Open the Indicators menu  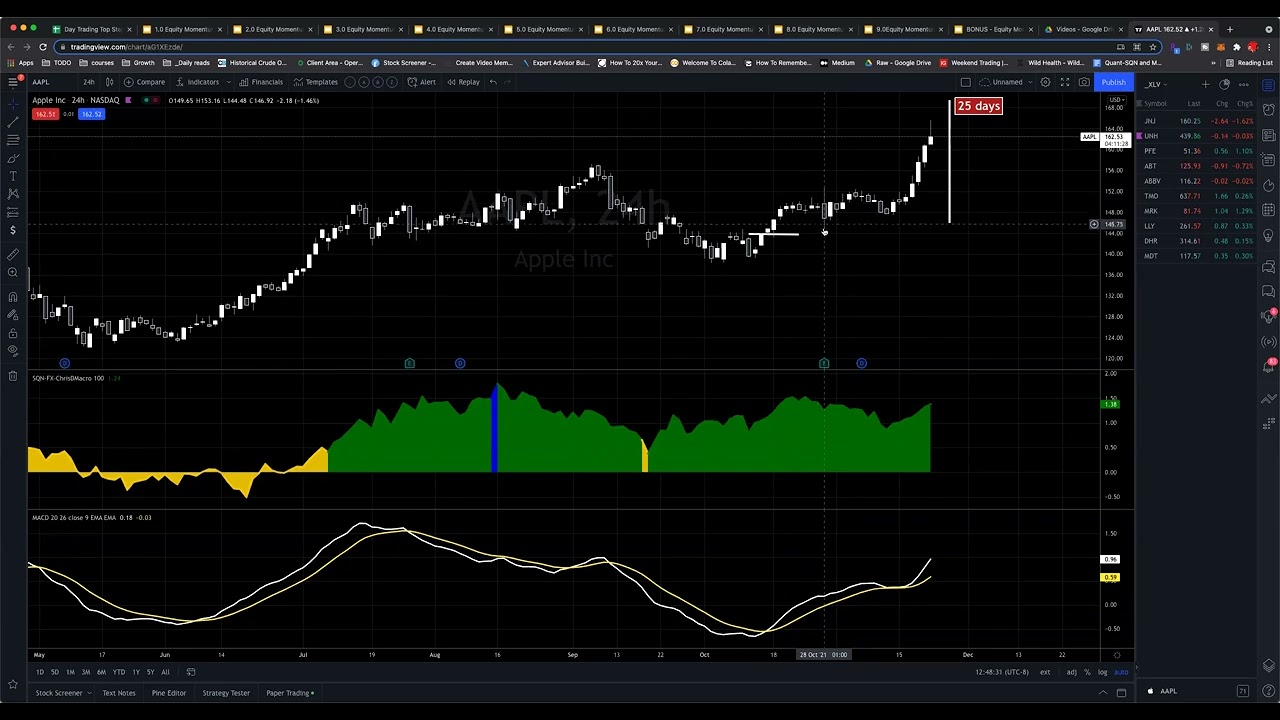click(197, 82)
